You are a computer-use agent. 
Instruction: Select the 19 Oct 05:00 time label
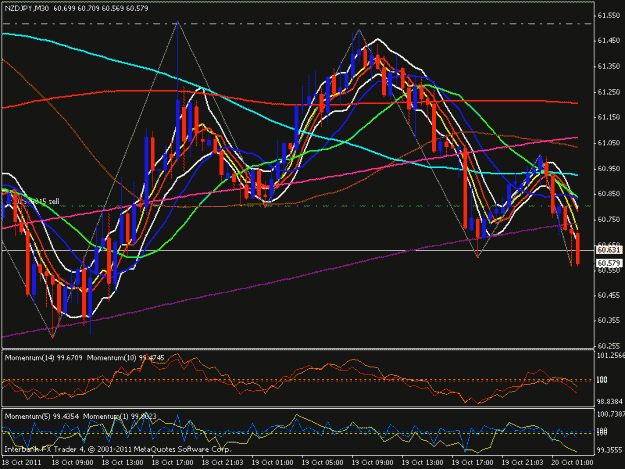(322, 463)
